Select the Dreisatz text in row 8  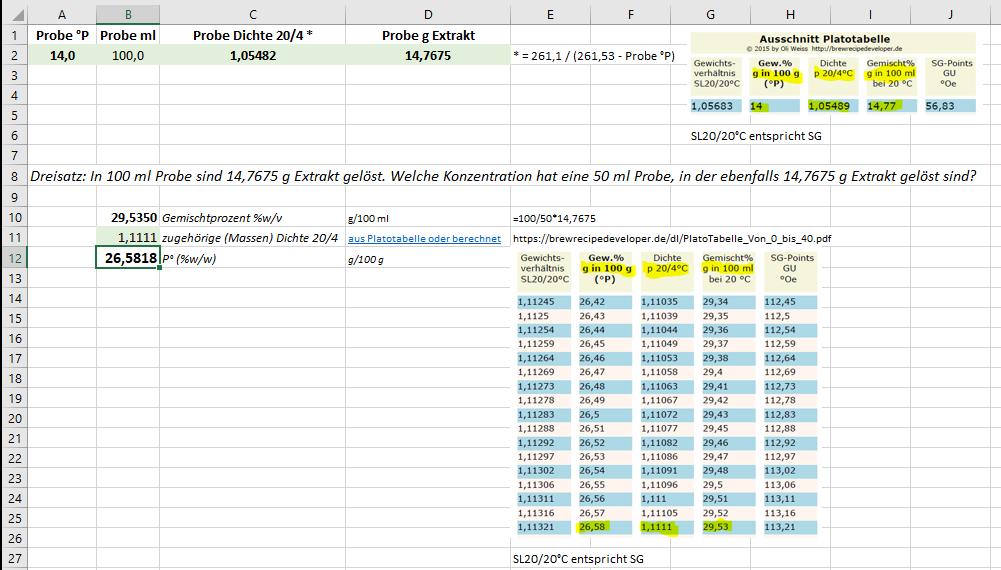coord(503,176)
